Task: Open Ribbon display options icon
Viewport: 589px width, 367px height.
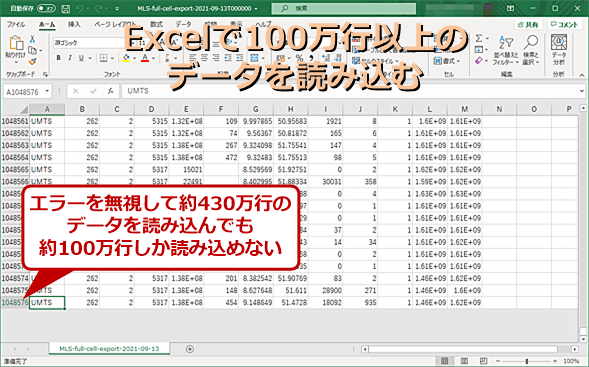Action: point(510,8)
